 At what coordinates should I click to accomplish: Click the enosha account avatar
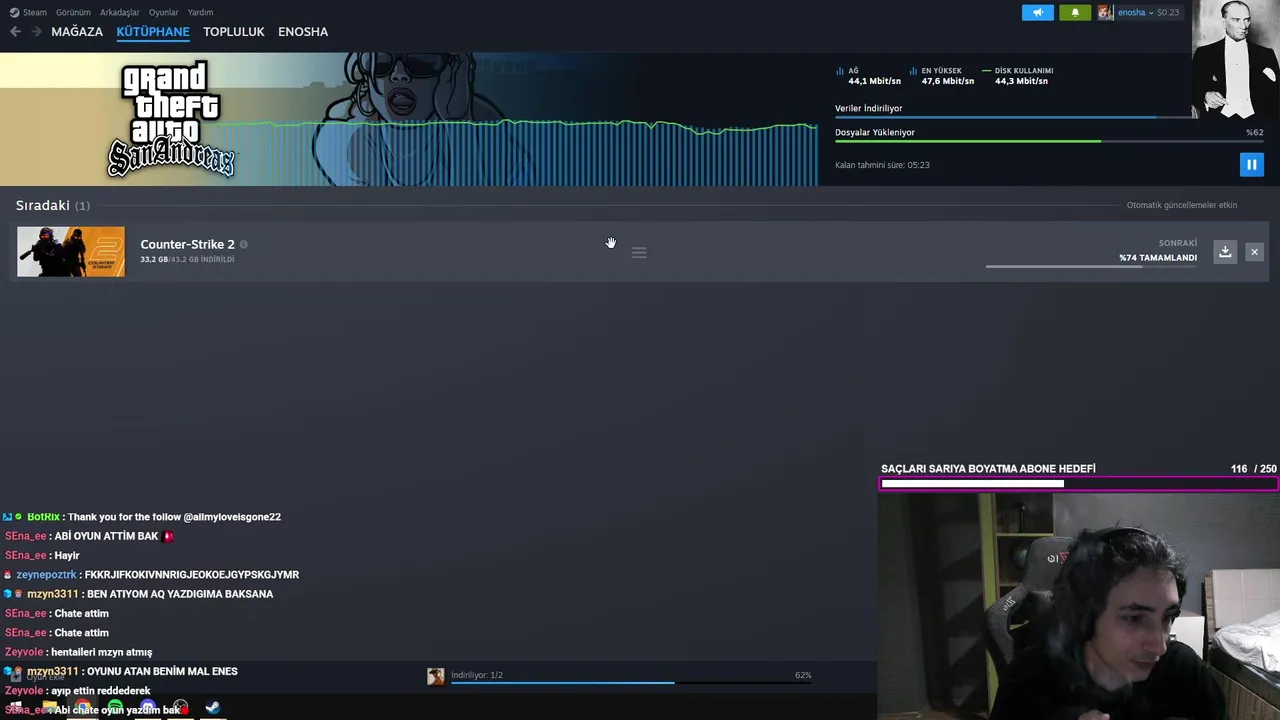1105,12
